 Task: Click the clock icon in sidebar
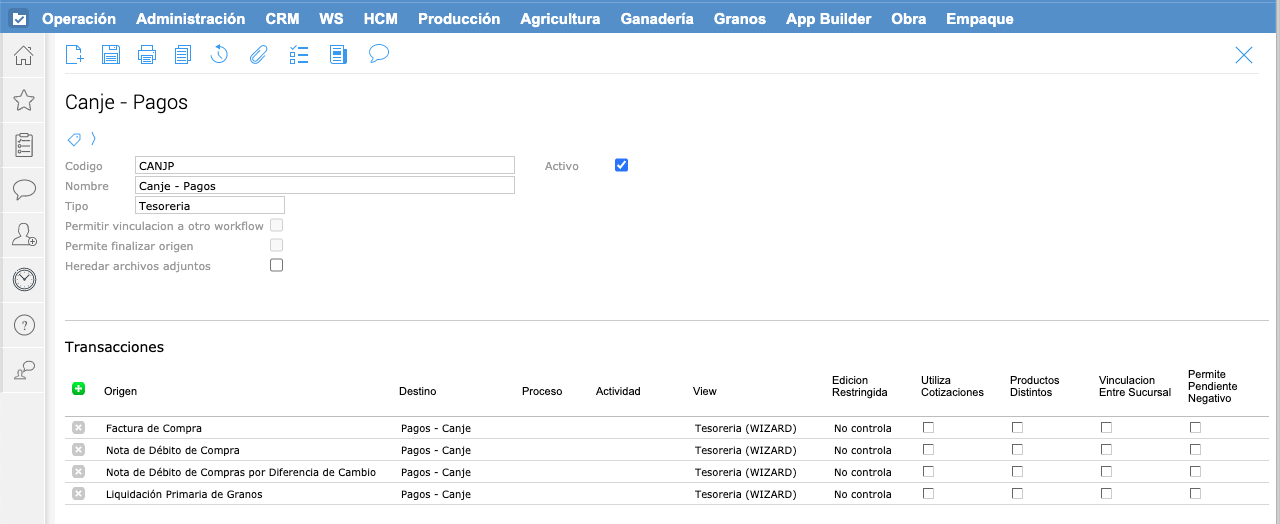(x=24, y=280)
